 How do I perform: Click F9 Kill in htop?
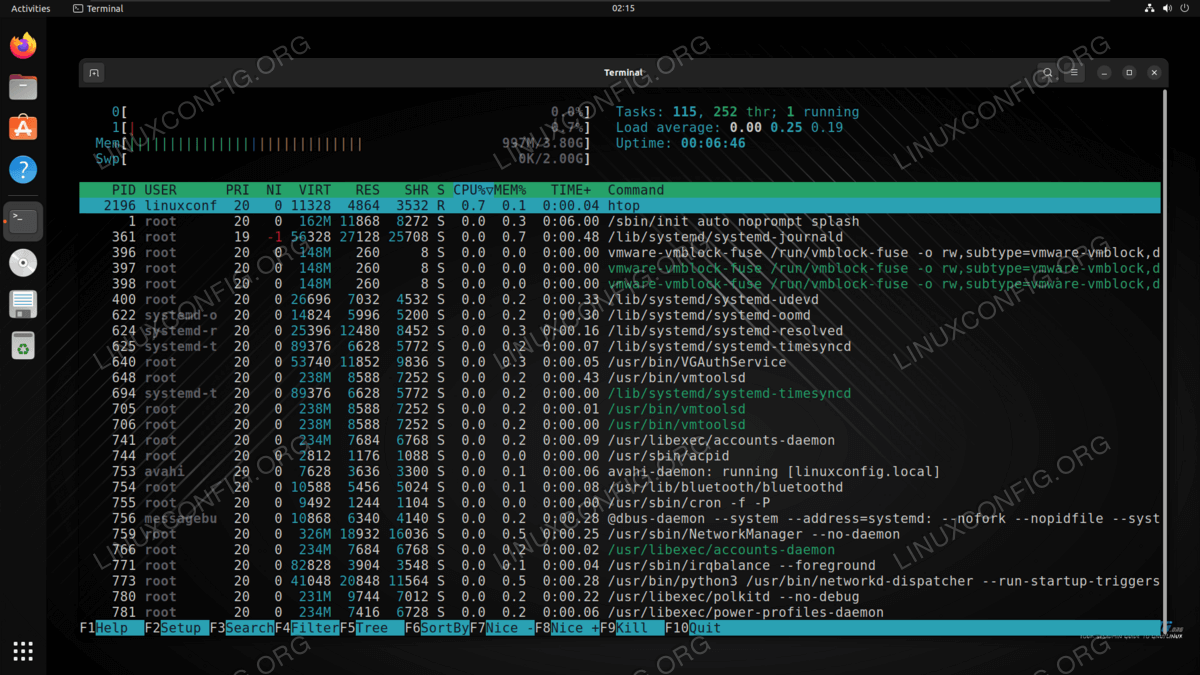click(632, 628)
